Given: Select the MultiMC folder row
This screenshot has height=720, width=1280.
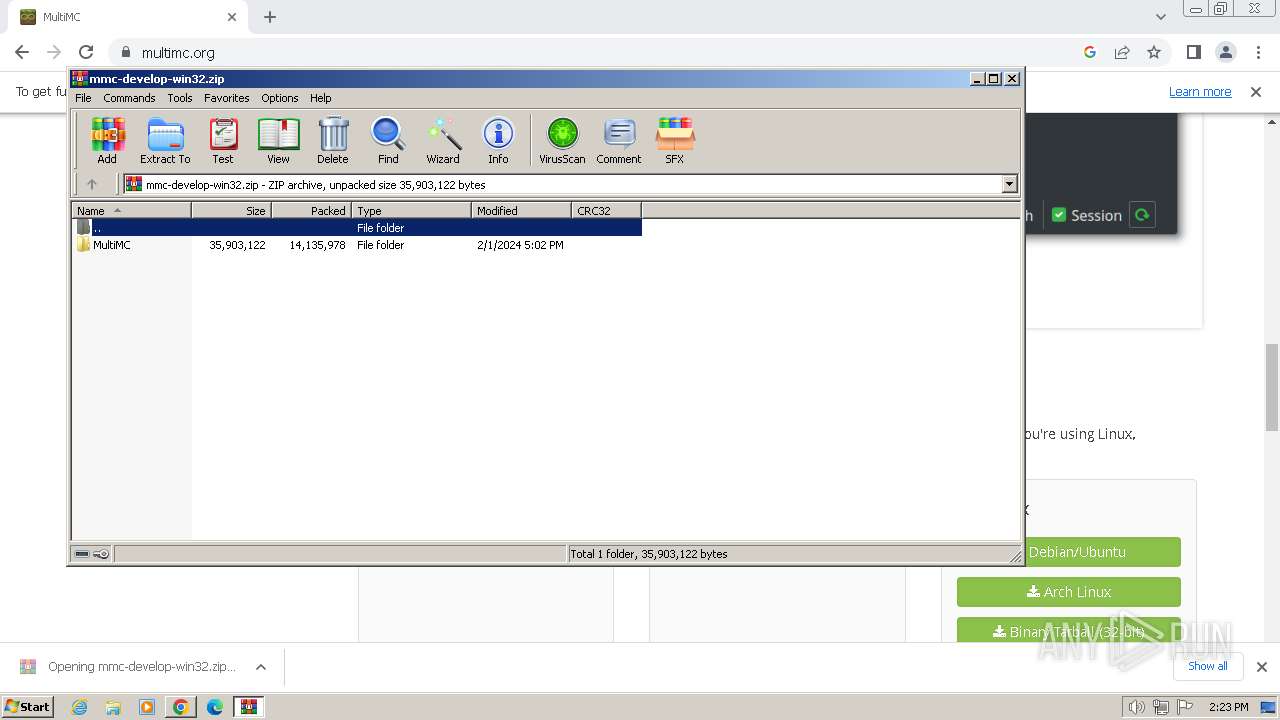Looking at the screenshot, I should click(356, 245).
